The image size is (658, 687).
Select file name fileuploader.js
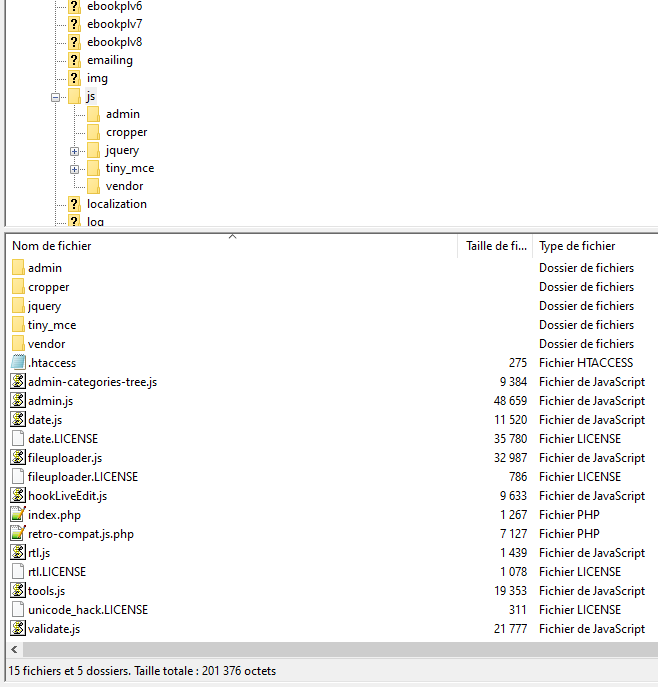click(65, 458)
